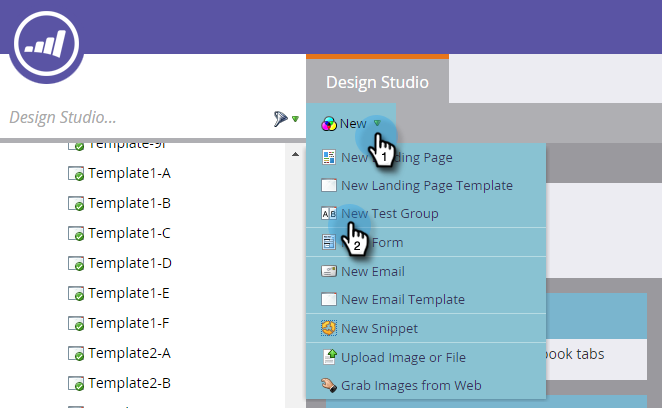Click the New Snippet icon
Screen dimensions: 662x408
pos(328,328)
